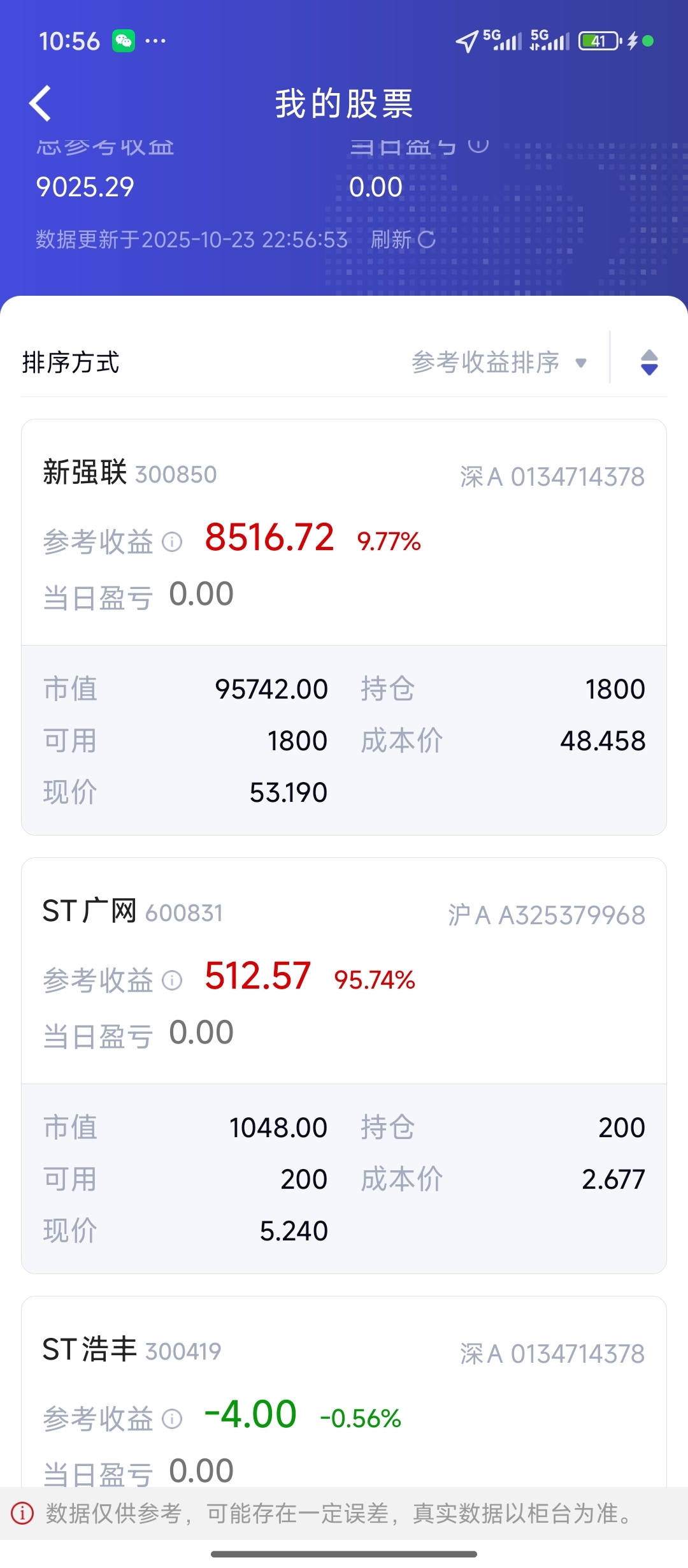Tap the battery indicator in status bar
688x1568 pixels.
(599, 41)
